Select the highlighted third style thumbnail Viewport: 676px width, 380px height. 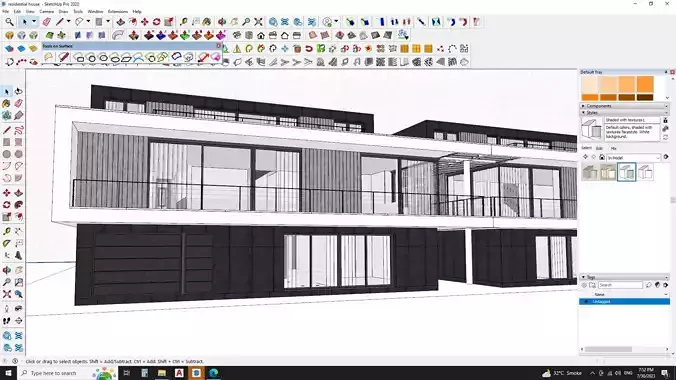pos(626,172)
